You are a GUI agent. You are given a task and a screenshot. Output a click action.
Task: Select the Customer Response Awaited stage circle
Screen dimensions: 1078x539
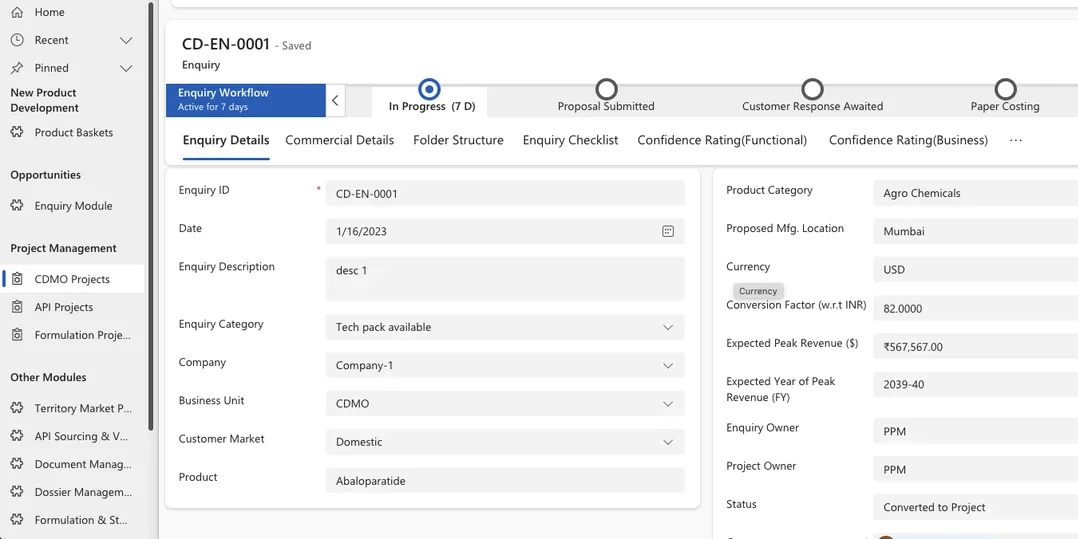click(x=812, y=89)
